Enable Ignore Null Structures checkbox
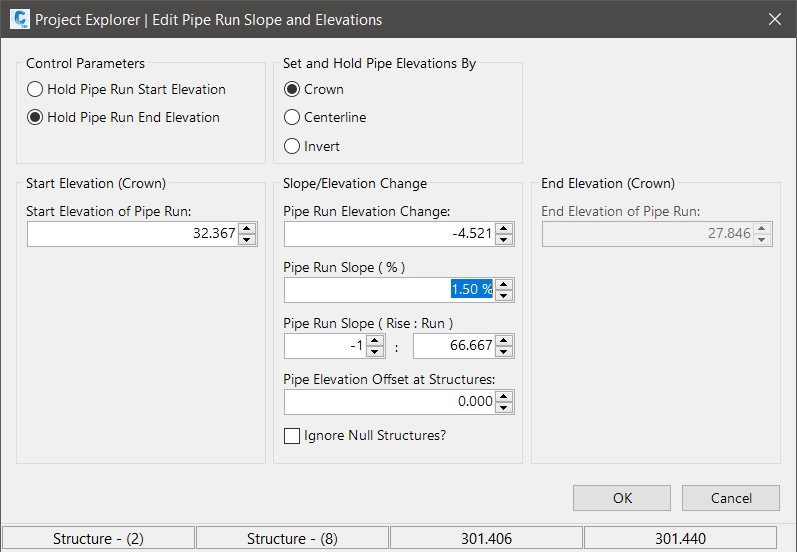Screen dimensions: 797x552 pyautogui.click(x=292, y=436)
